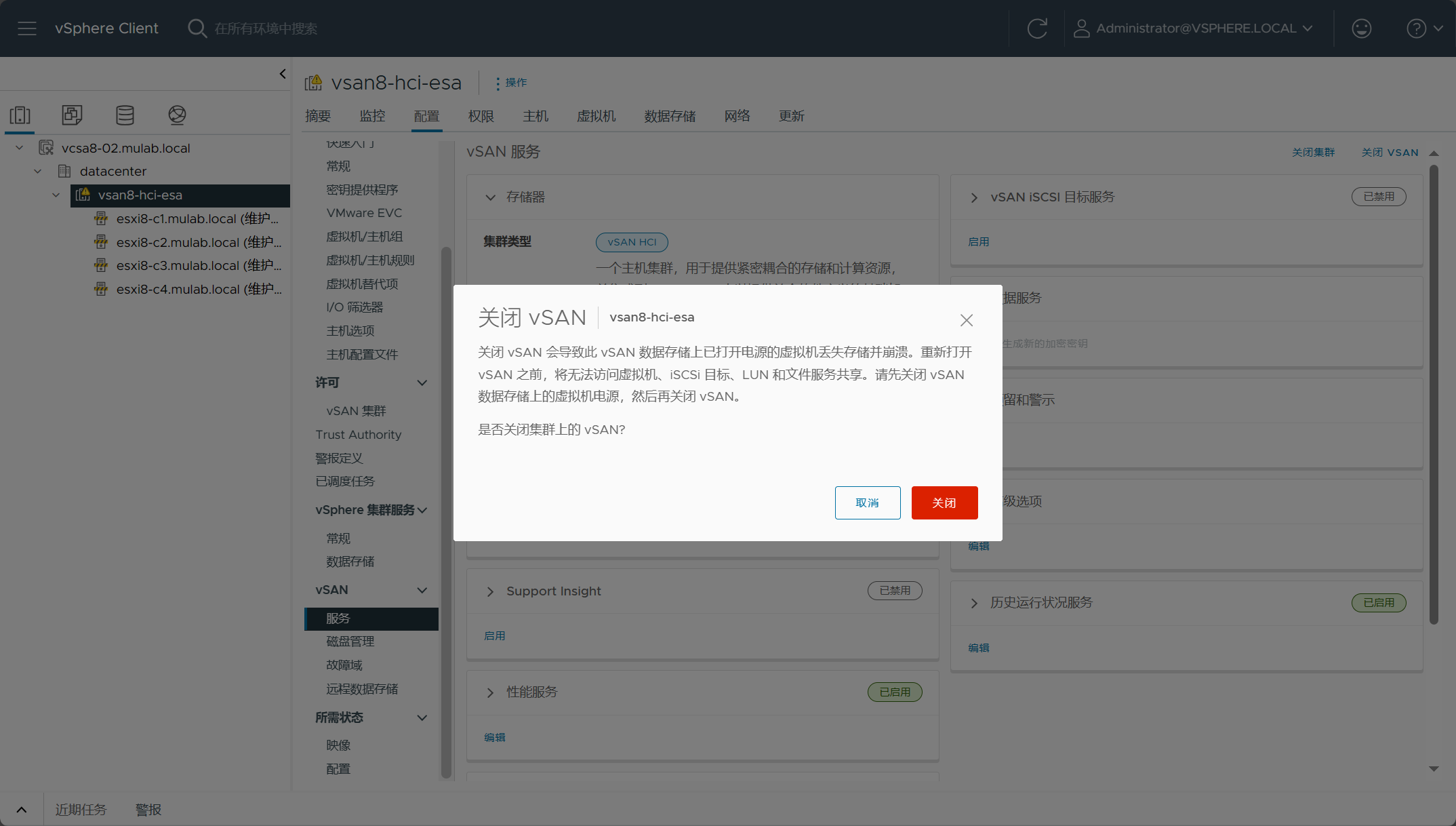Click the vcsa8-02.mulab.local vCenter icon
This screenshot has height=826, width=1456.
[46, 148]
